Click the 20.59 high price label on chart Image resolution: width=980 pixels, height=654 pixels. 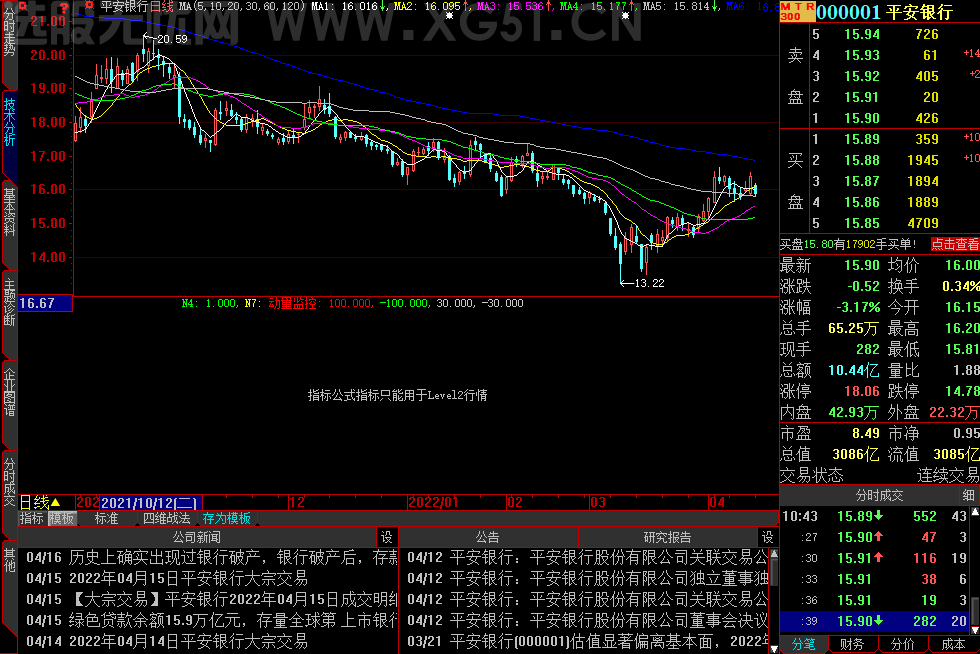pyautogui.click(x=172, y=39)
